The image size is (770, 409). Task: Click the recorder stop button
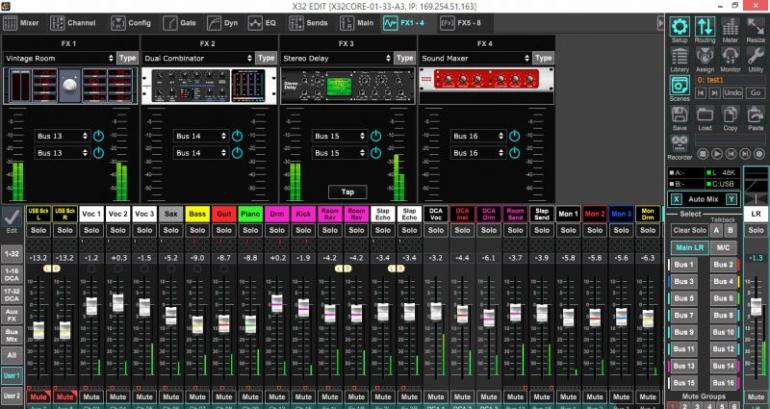[x=702, y=154]
